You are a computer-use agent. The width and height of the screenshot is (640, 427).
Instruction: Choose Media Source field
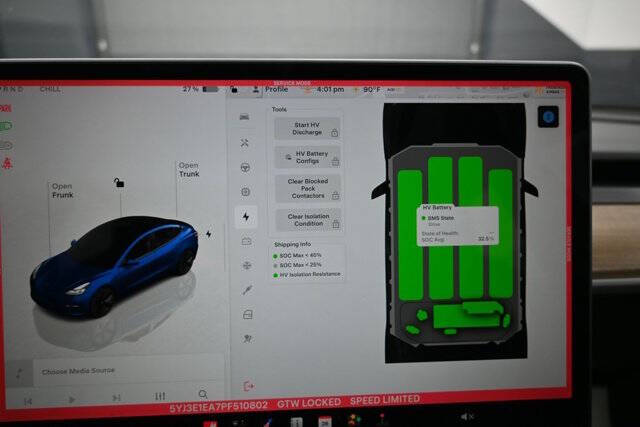click(129, 371)
